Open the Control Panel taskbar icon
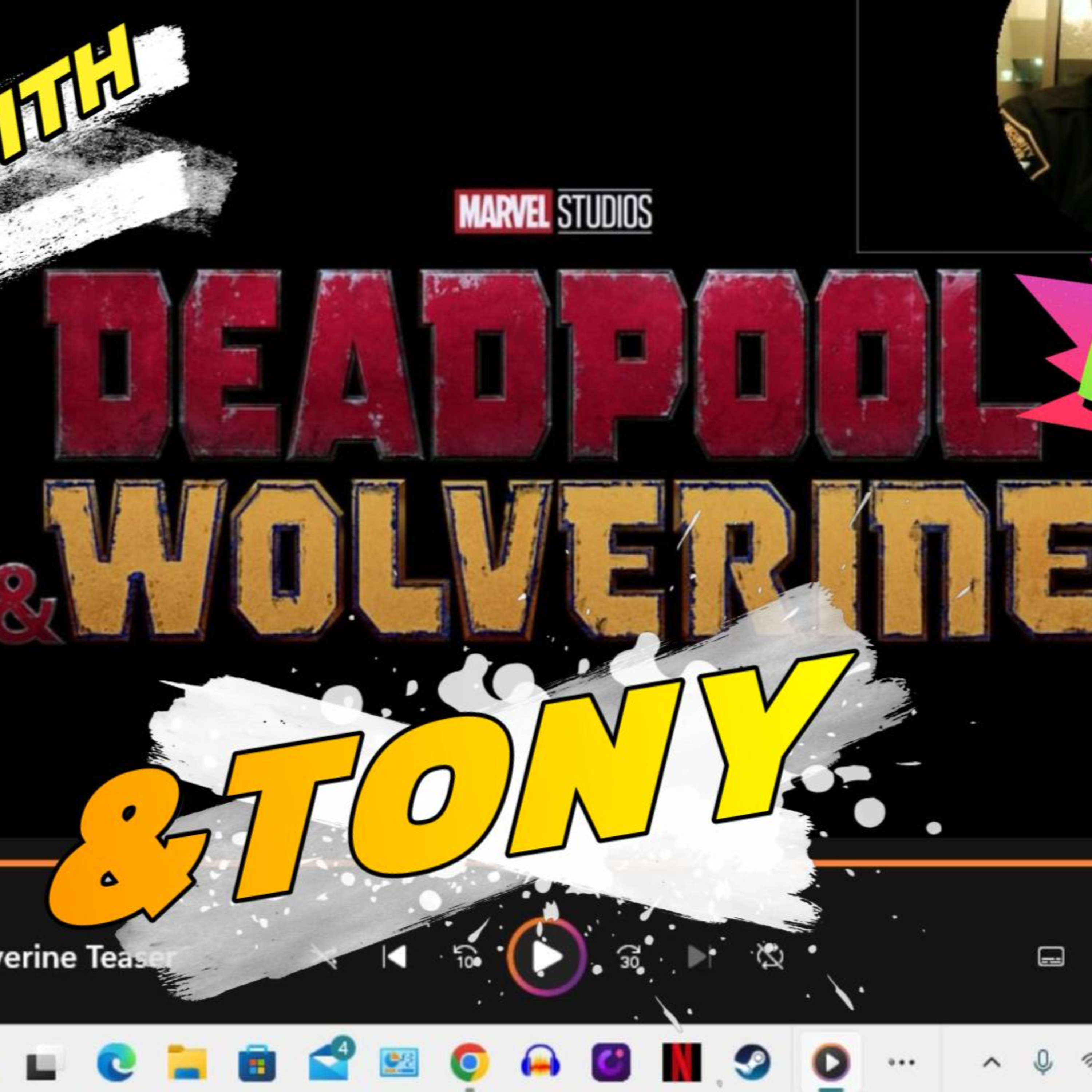This screenshot has width=1092, height=1092. click(399, 1063)
